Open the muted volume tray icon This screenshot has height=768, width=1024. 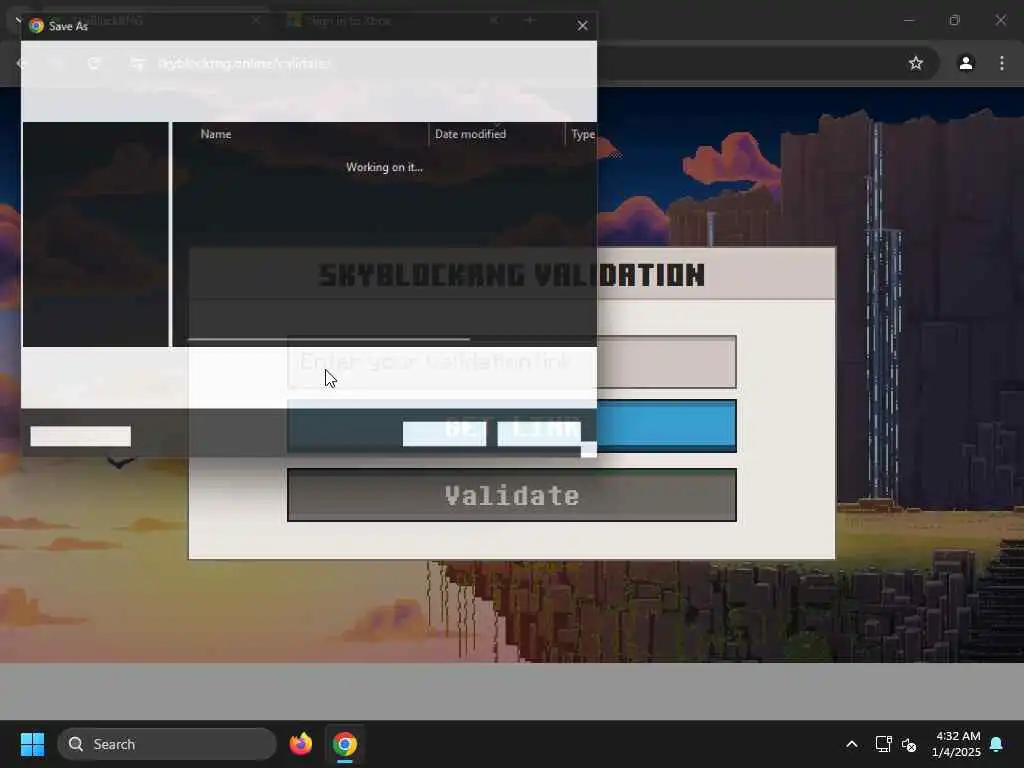pos(908,744)
